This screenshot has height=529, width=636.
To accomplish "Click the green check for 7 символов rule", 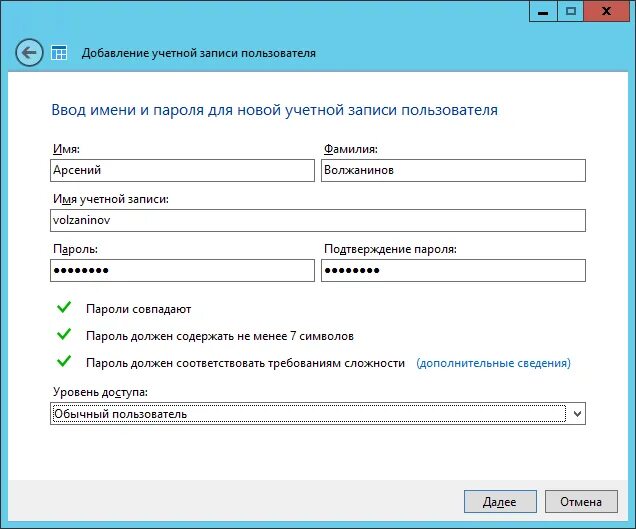I will (64, 334).
